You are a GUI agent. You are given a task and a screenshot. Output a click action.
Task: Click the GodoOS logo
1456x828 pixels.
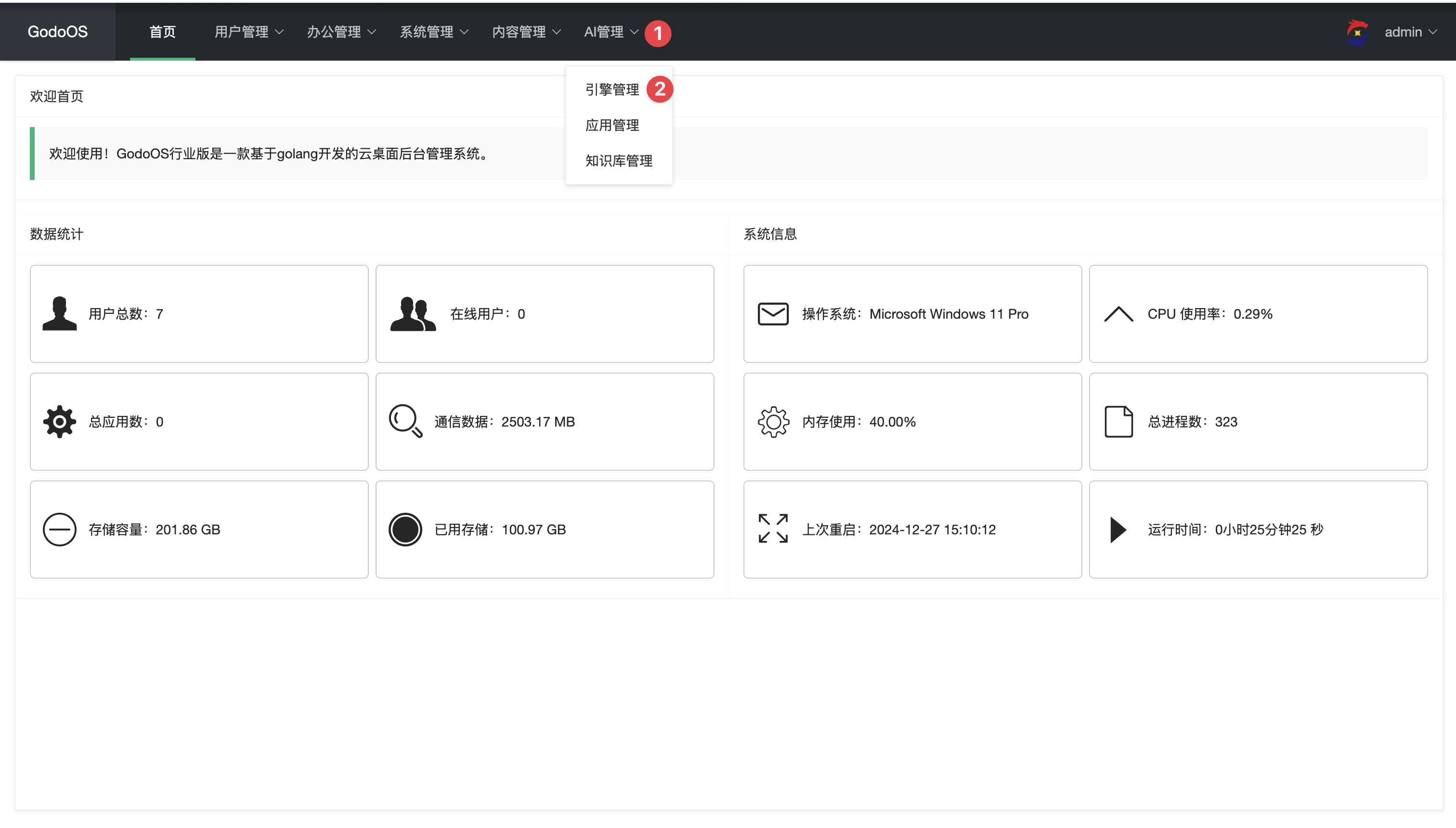point(57,32)
